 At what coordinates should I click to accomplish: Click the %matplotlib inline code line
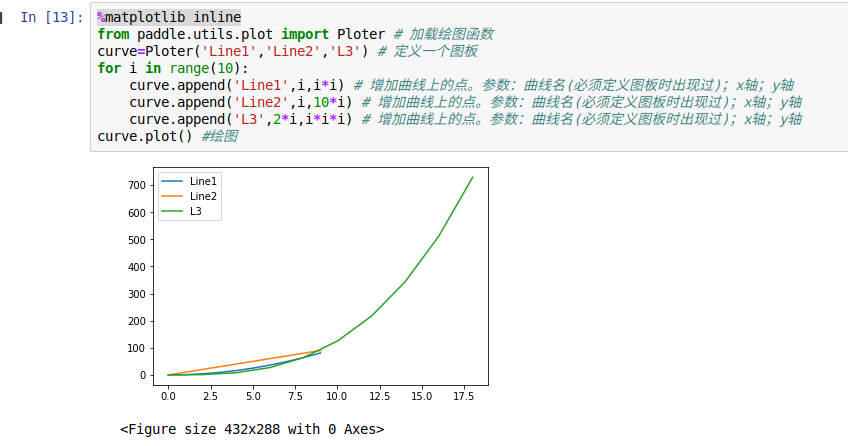pyautogui.click(x=169, y=17)
